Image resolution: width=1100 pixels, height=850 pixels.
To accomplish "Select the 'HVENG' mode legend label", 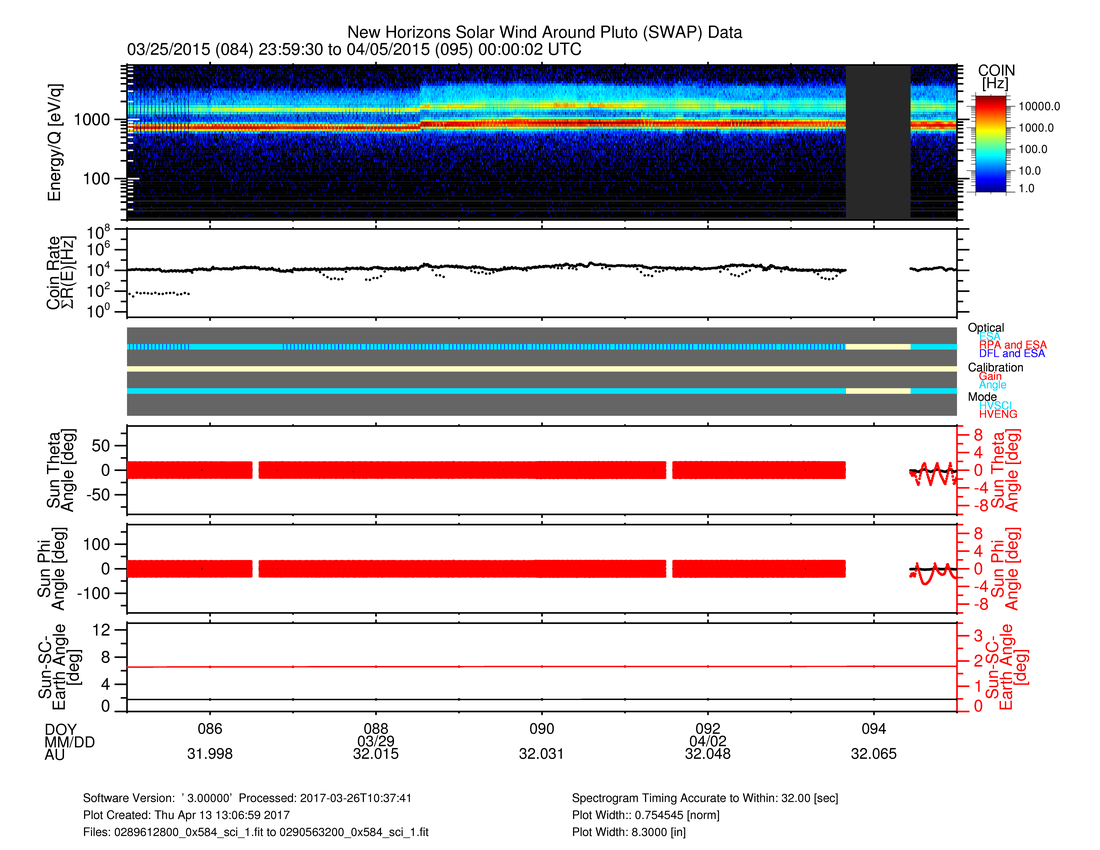I will (x=998, y=414).
